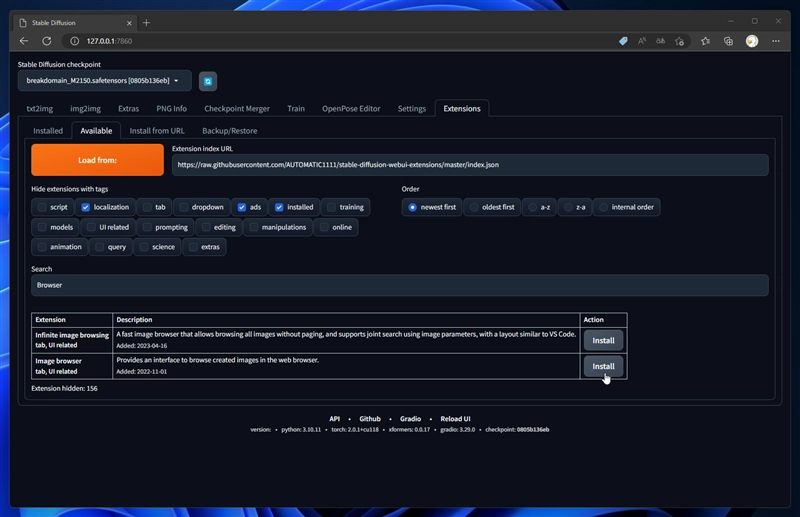Open the Train tab
The height and width of the screenshot is (517, 800).
(295, 109)
